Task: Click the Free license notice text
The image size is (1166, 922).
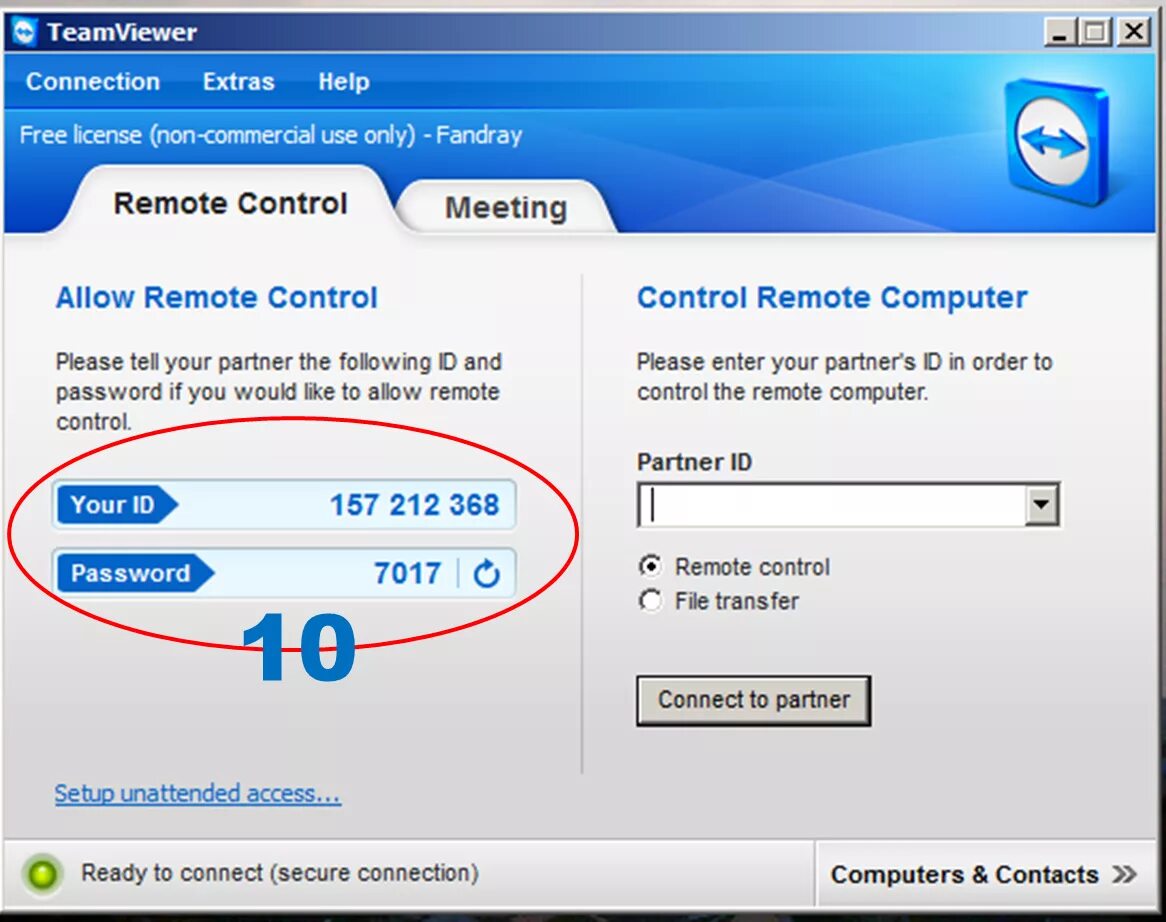Action: tap(271, 135)
